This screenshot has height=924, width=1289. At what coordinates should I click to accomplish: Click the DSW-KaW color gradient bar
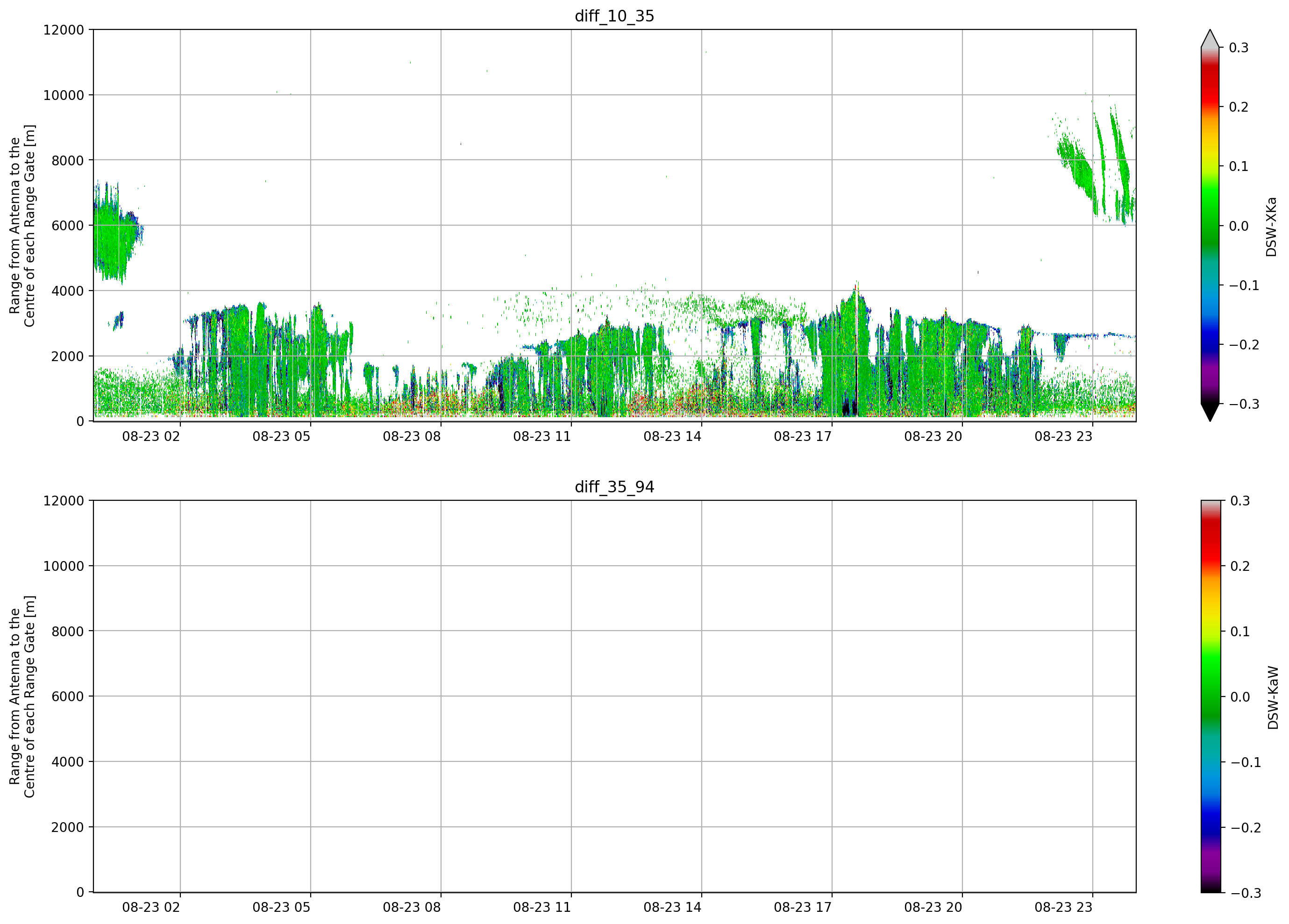[1210, 697]
